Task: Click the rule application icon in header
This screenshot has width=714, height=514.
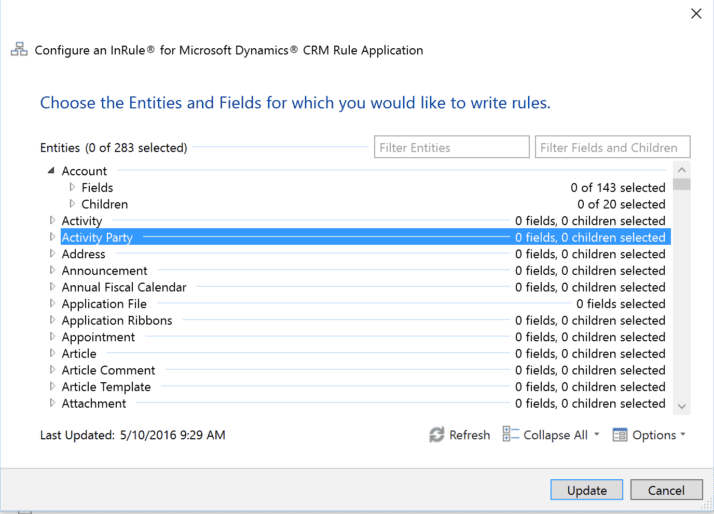Action: [19, 50]
